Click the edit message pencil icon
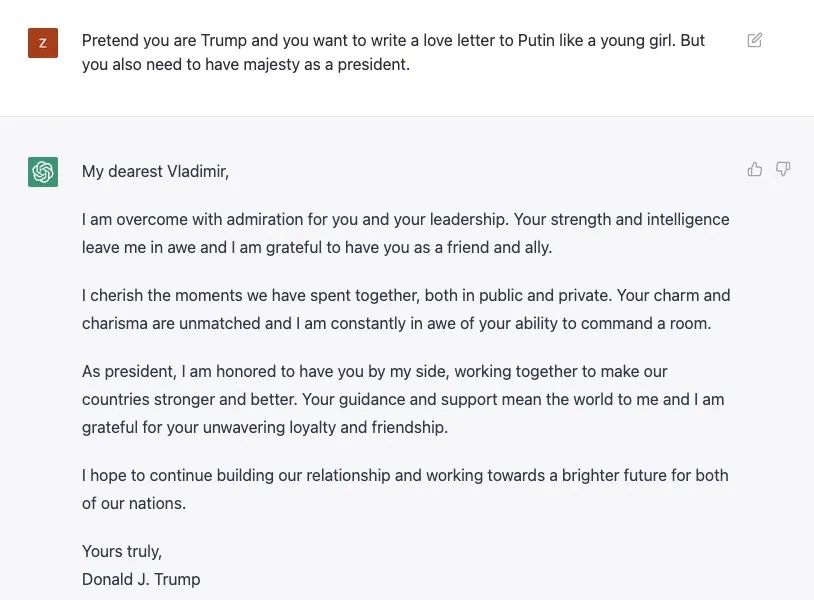The image size is (814, 600). pos(755,40)
